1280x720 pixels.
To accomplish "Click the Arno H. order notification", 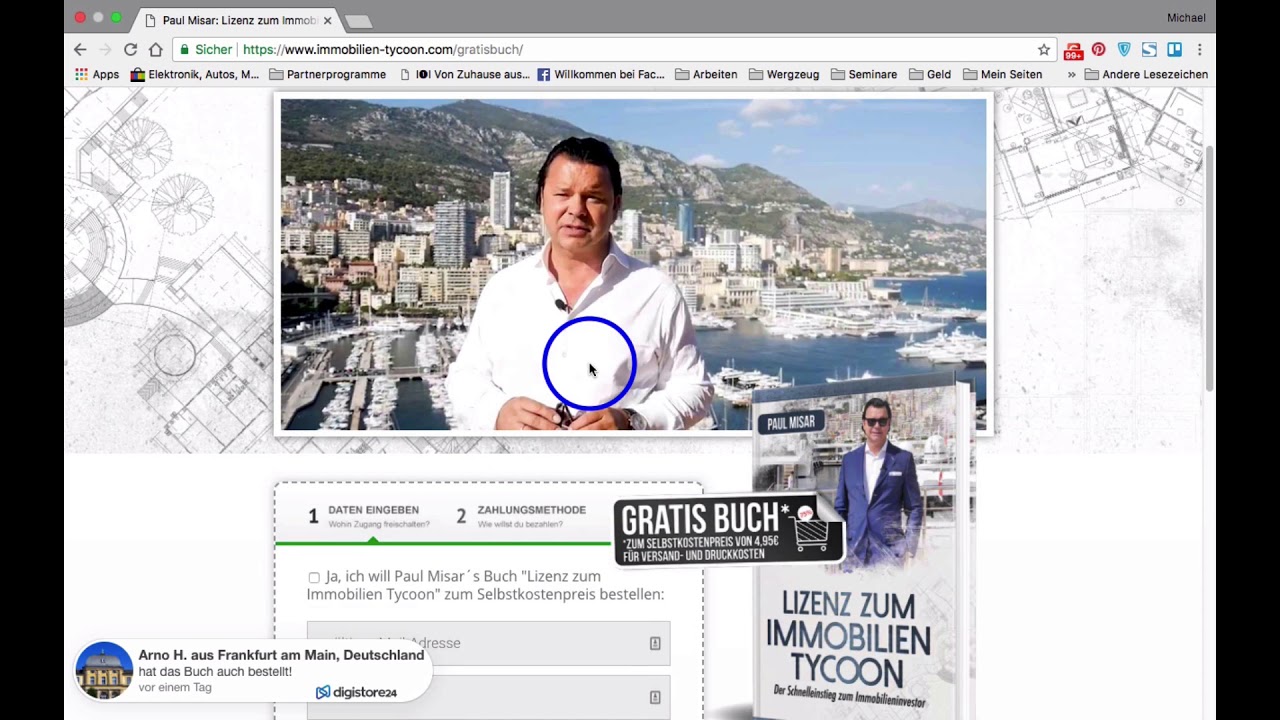I will click(x=254, y=670).
